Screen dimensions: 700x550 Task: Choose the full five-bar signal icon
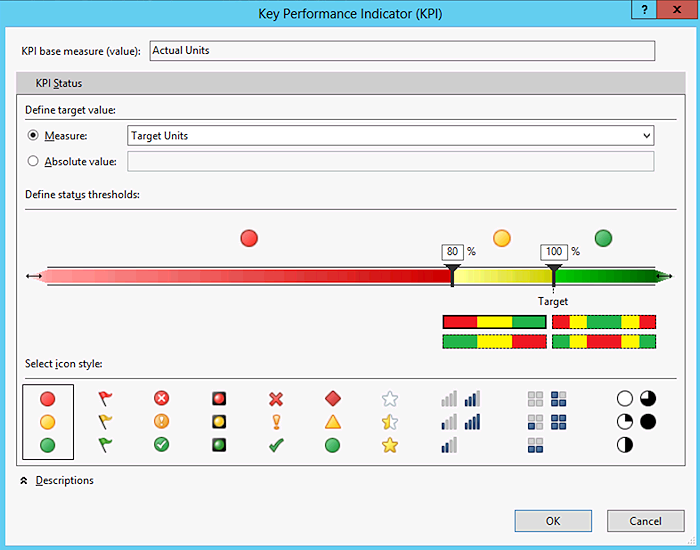(472, 422)
